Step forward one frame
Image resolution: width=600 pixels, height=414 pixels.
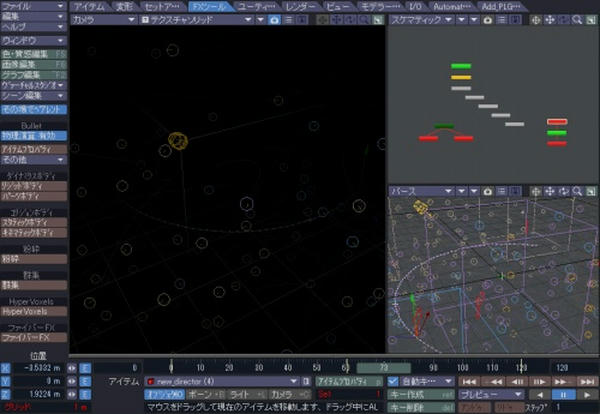tap(540, 381)
